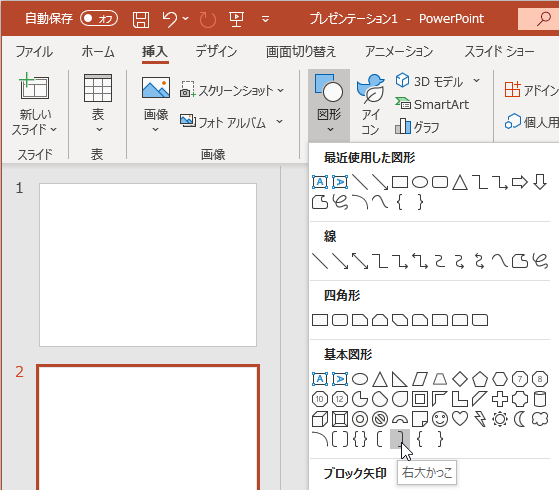Viewport: 559px width, 490px height.
Task: Insert a SmartArt graphic
Action: pos(432,104)
